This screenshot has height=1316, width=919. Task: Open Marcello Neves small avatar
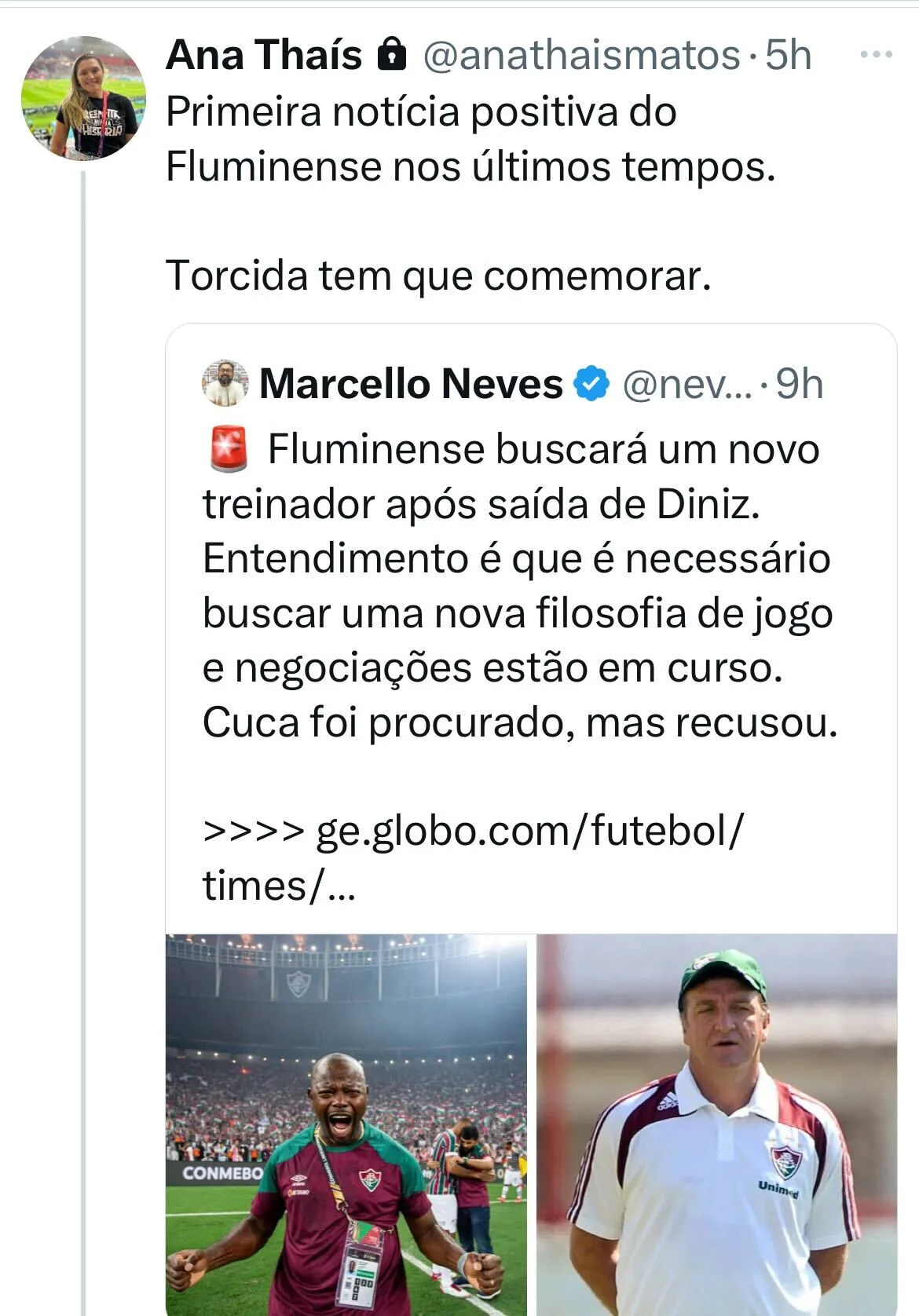[225, 383]
